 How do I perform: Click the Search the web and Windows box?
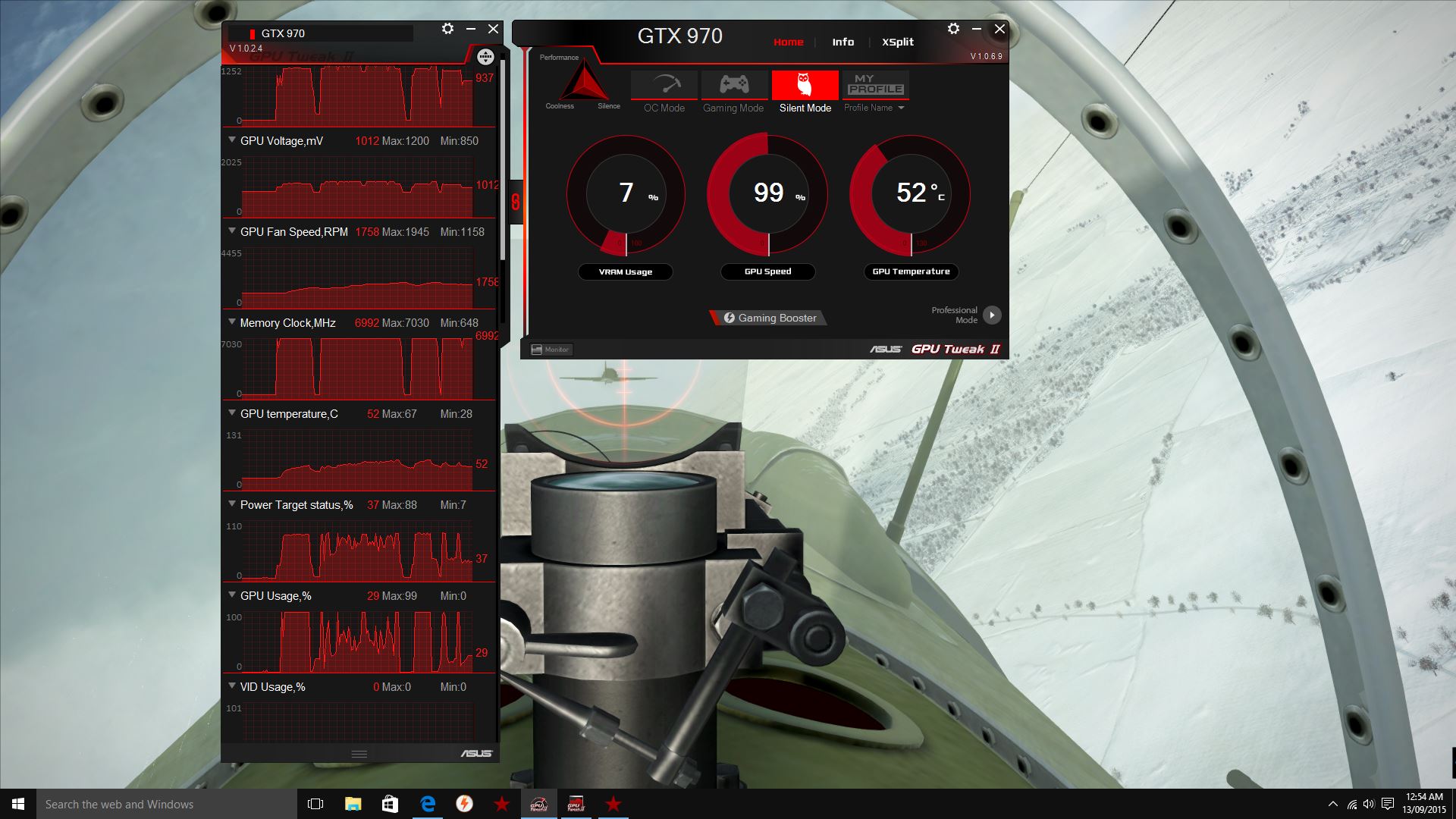(167, 804)
